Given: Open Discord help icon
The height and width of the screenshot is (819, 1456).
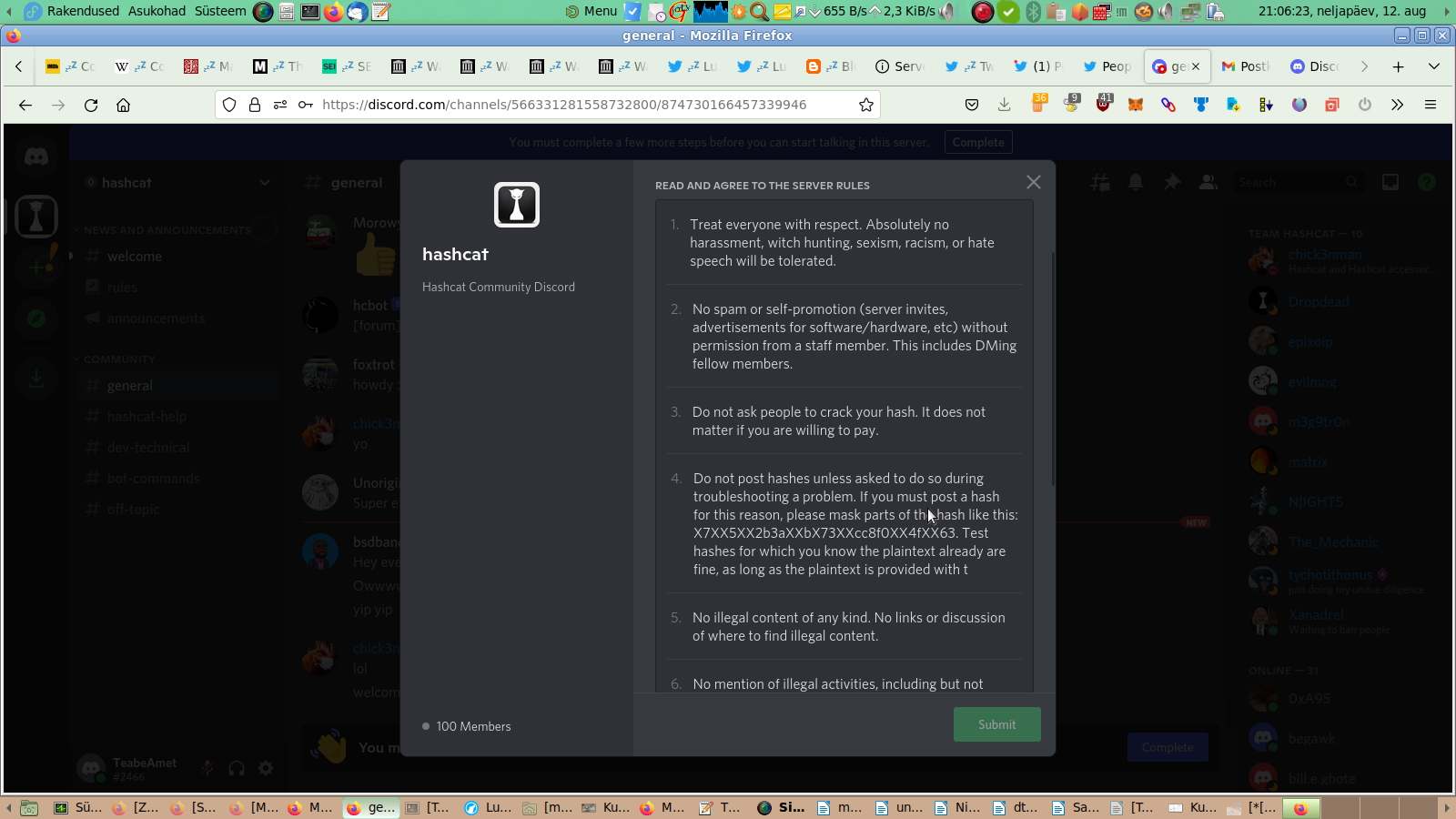Looking at the screenshot, I should coord(1427,183).
